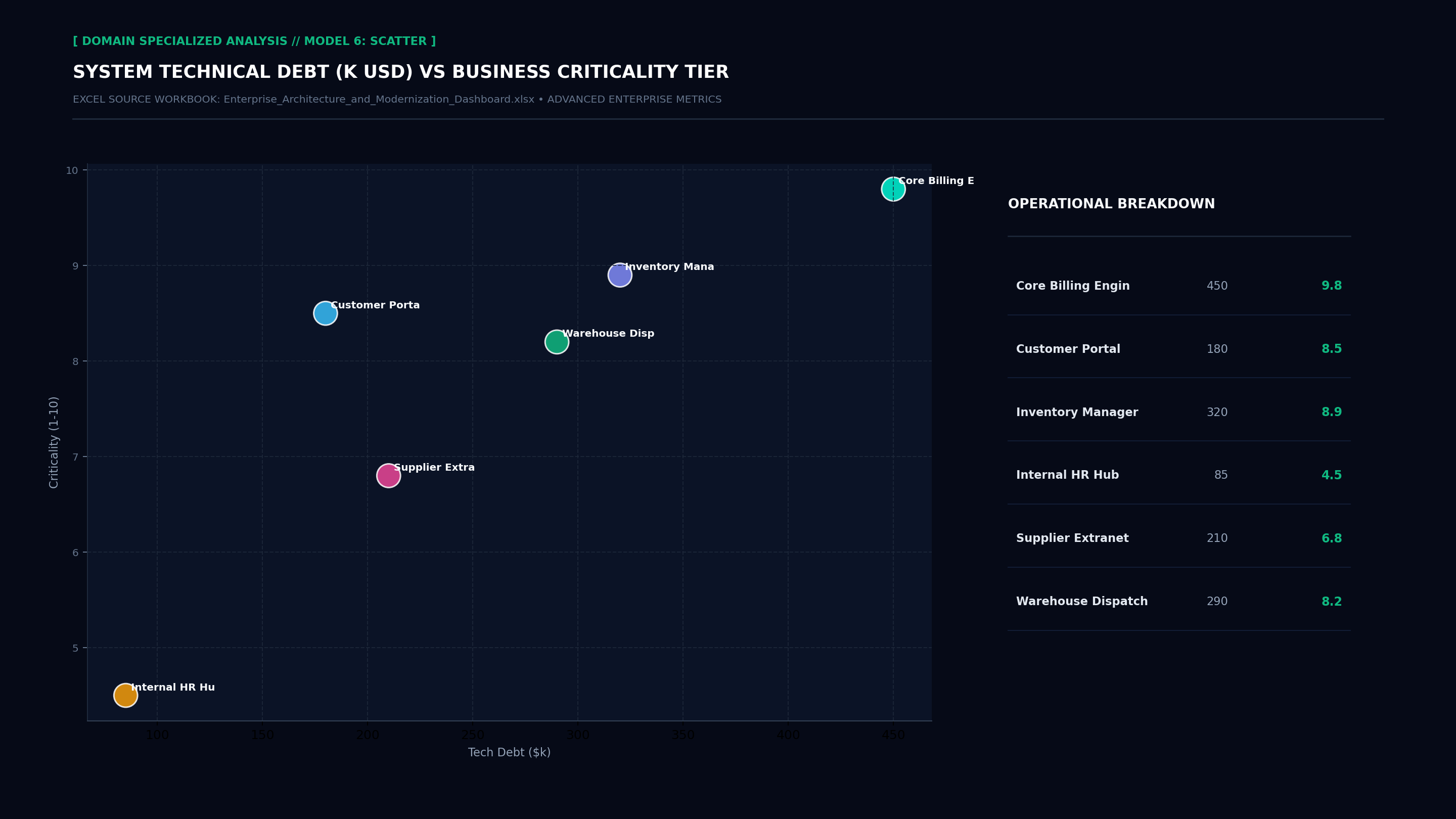Click the 'Warehouse Disp' chart label
1456x819 pixels.
[608, 334]
